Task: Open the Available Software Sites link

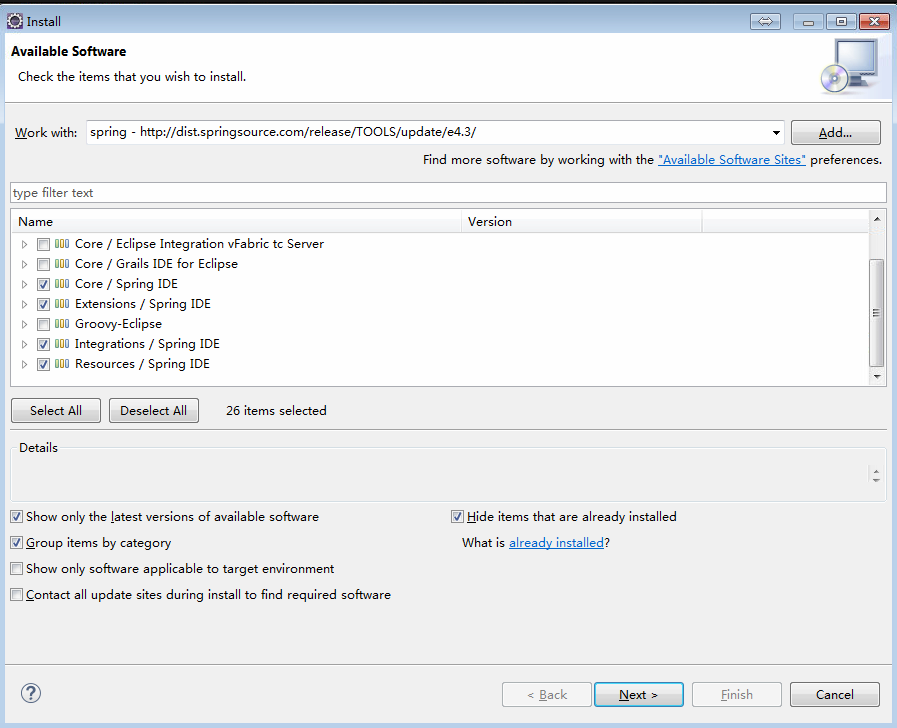Action: point(732,160)
